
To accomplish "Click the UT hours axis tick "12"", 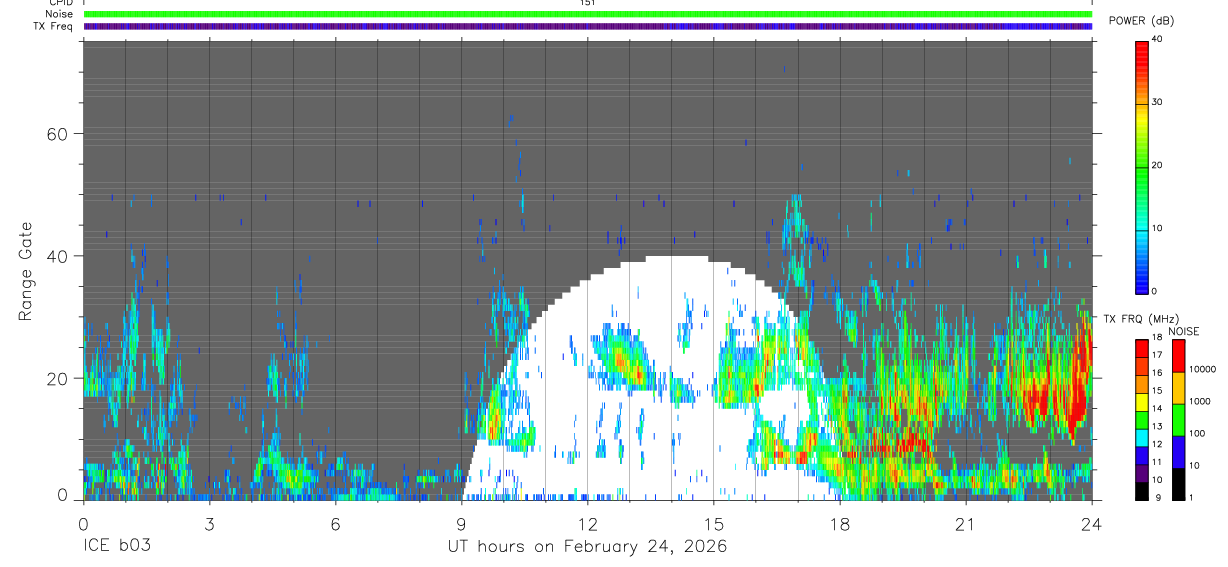I will point(587,524).
